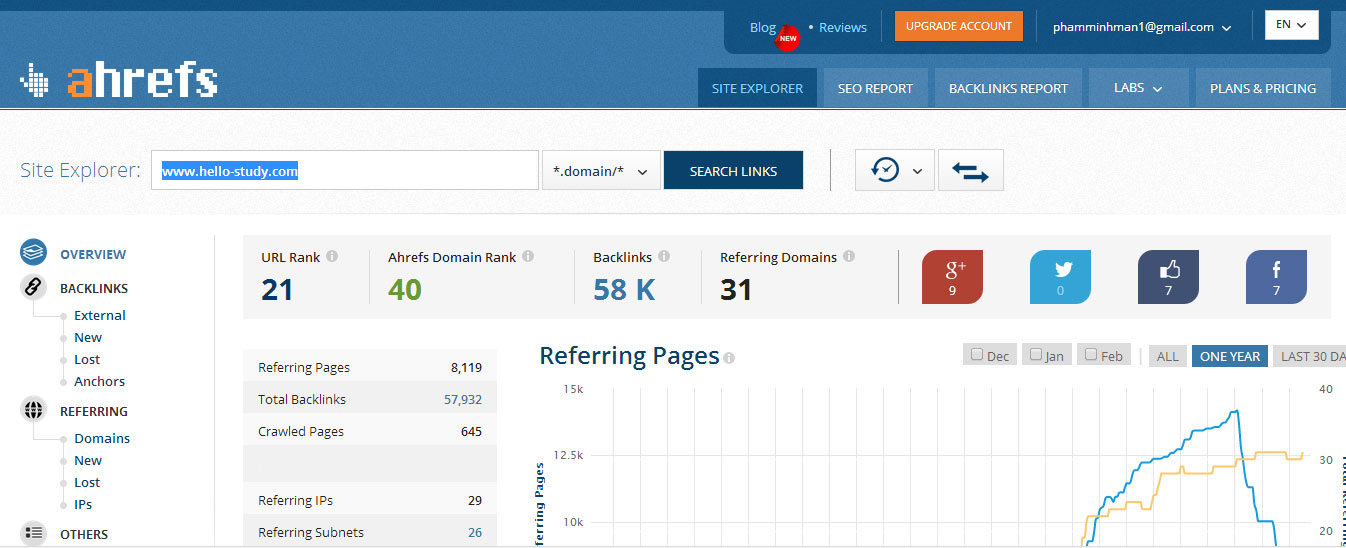Select OVERVIEW in the sidebar
The width and height of the screenshot is (1346, 548).
(x=93, y=254)
